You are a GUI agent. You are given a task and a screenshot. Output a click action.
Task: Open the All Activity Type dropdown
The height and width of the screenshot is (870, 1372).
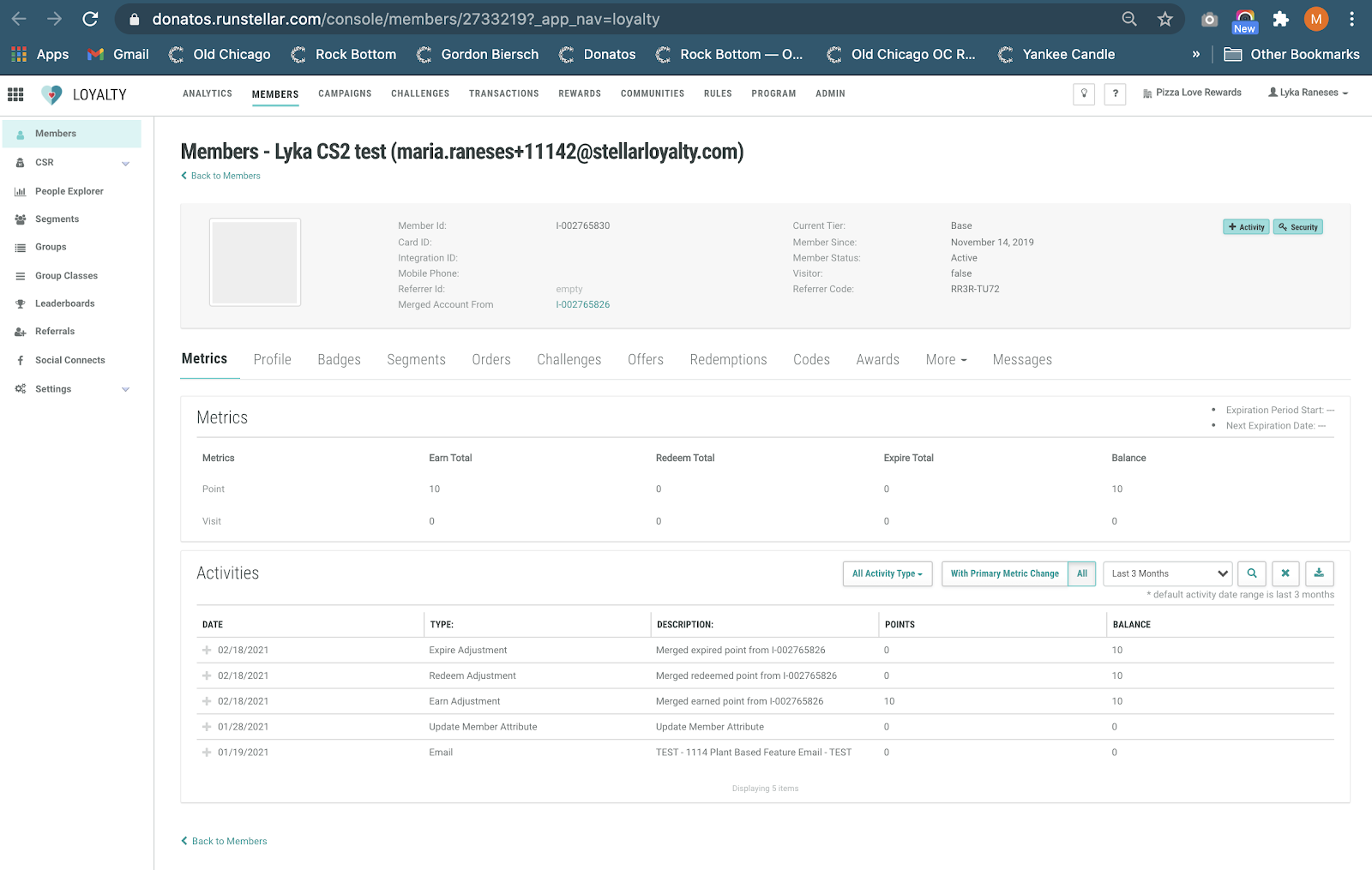(x=888, y=573)
